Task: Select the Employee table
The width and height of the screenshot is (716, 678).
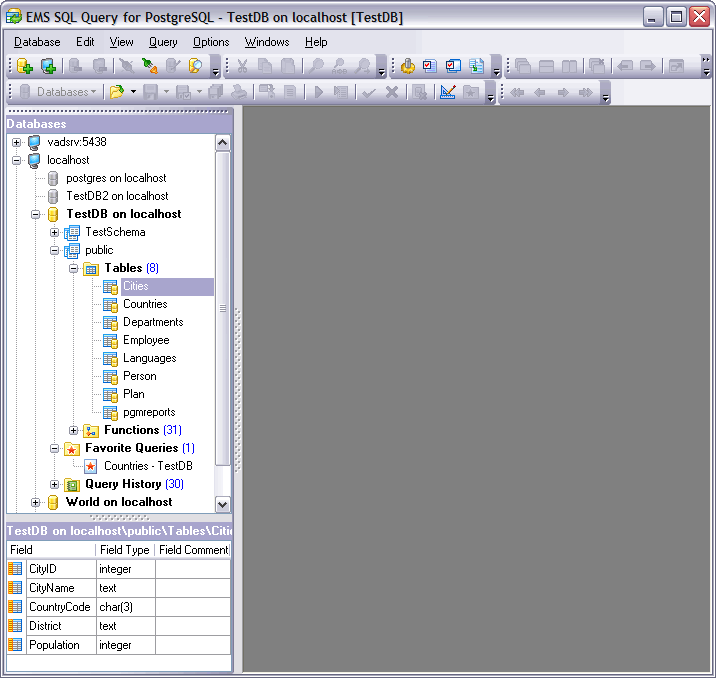Action: coord(146,340)
